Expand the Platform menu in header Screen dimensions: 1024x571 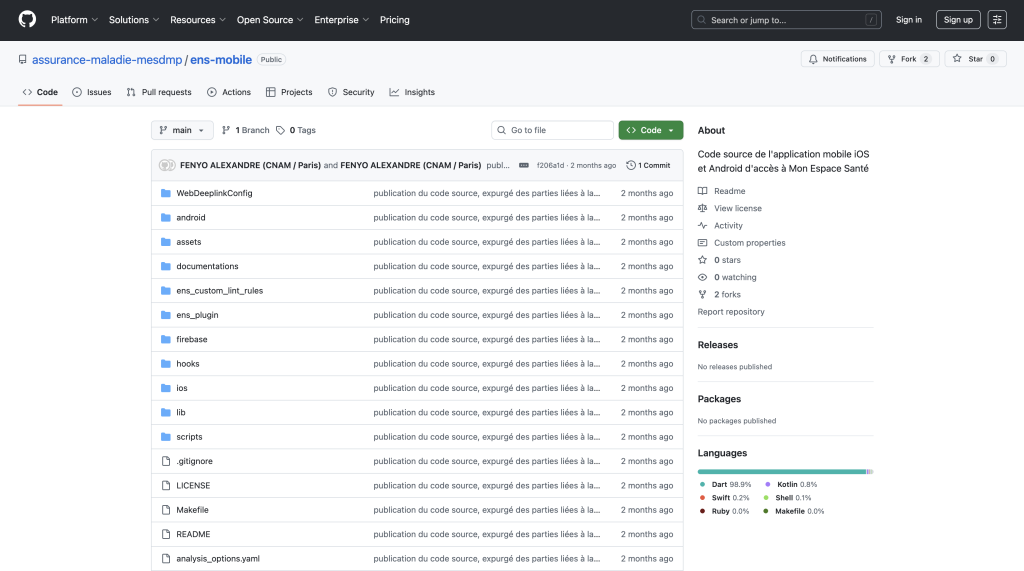pos(74,20)
